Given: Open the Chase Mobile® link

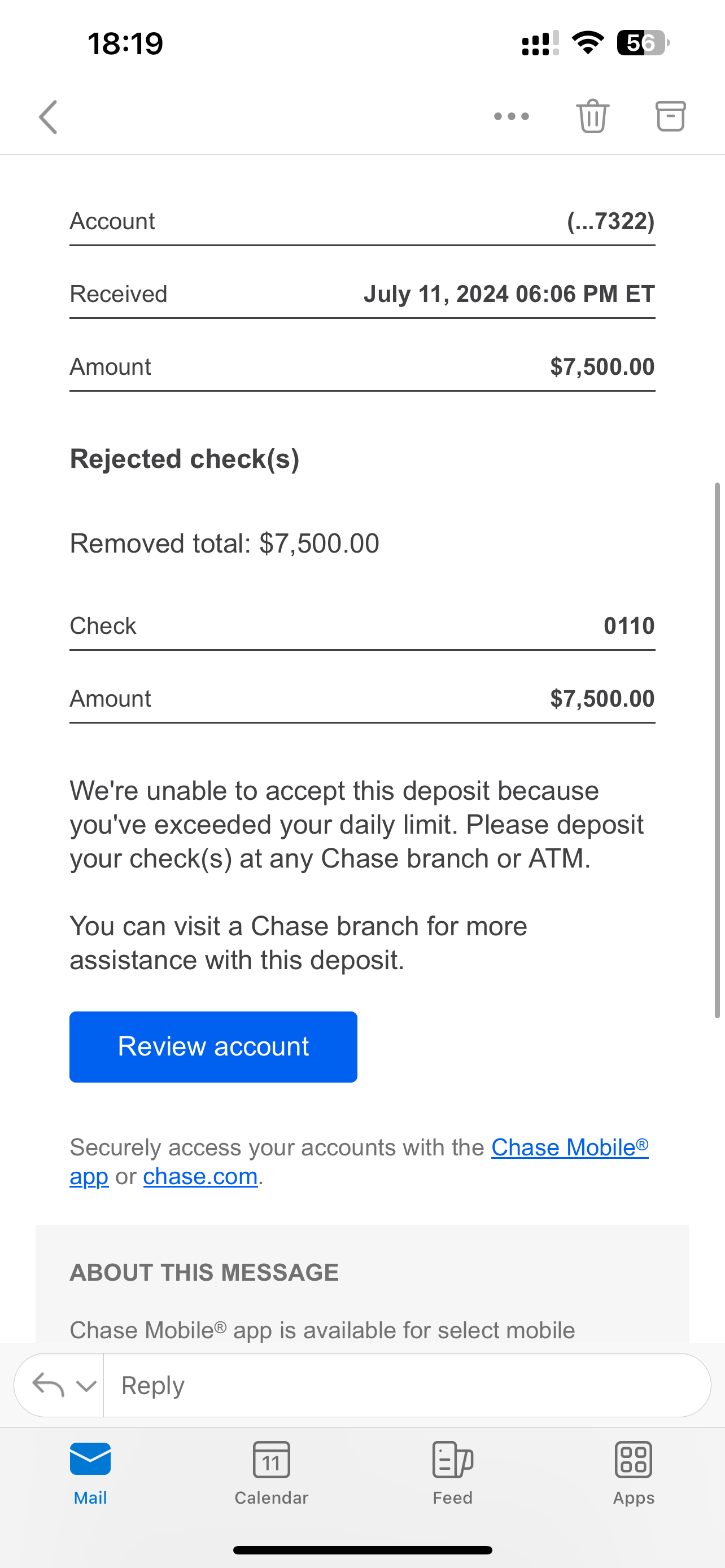Looking at the screenshot, I should pyautogui.click(x=569, y=1147).
